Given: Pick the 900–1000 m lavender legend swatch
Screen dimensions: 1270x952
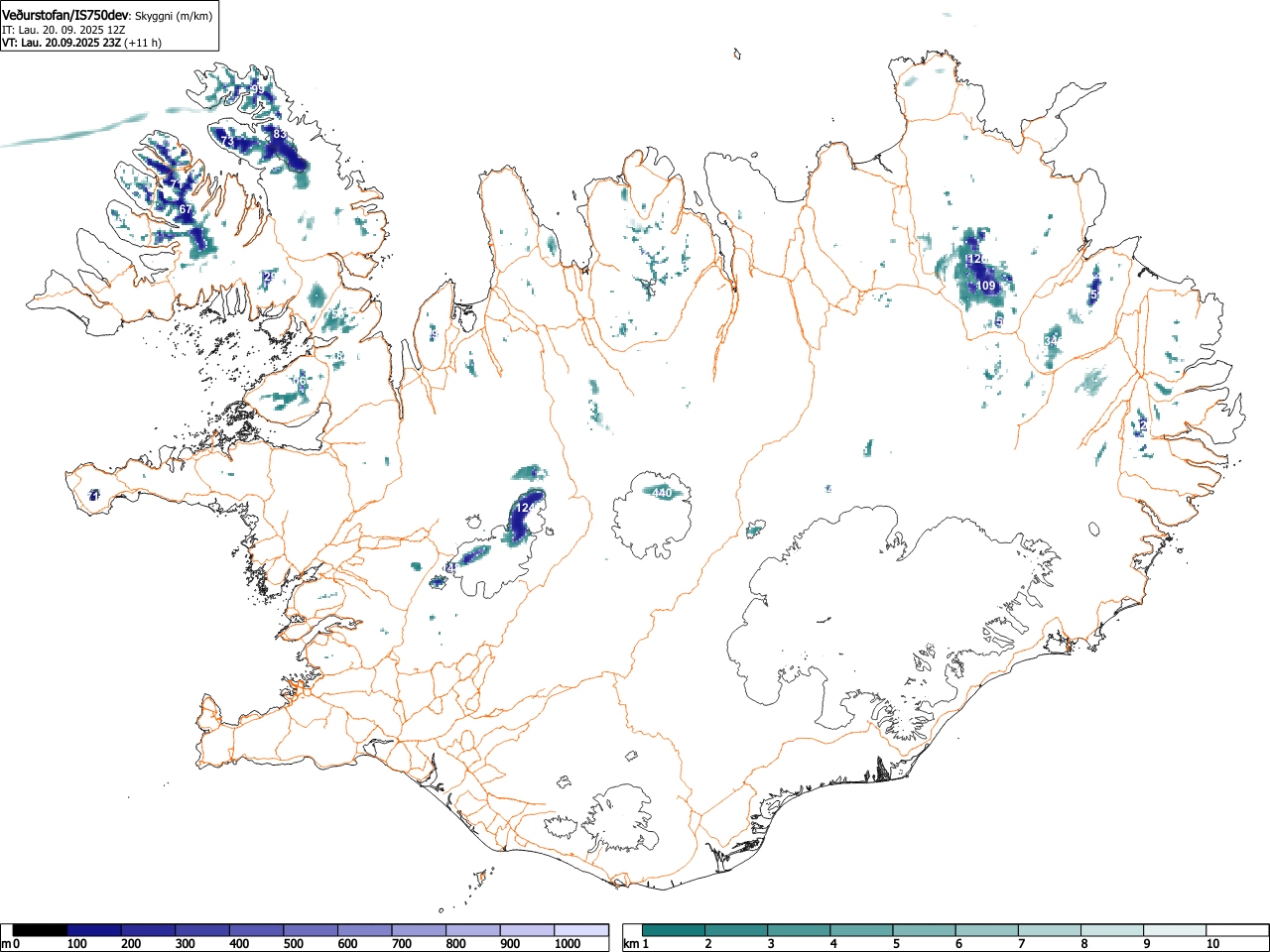Looking at the screenshot, I should coord(527,930).
